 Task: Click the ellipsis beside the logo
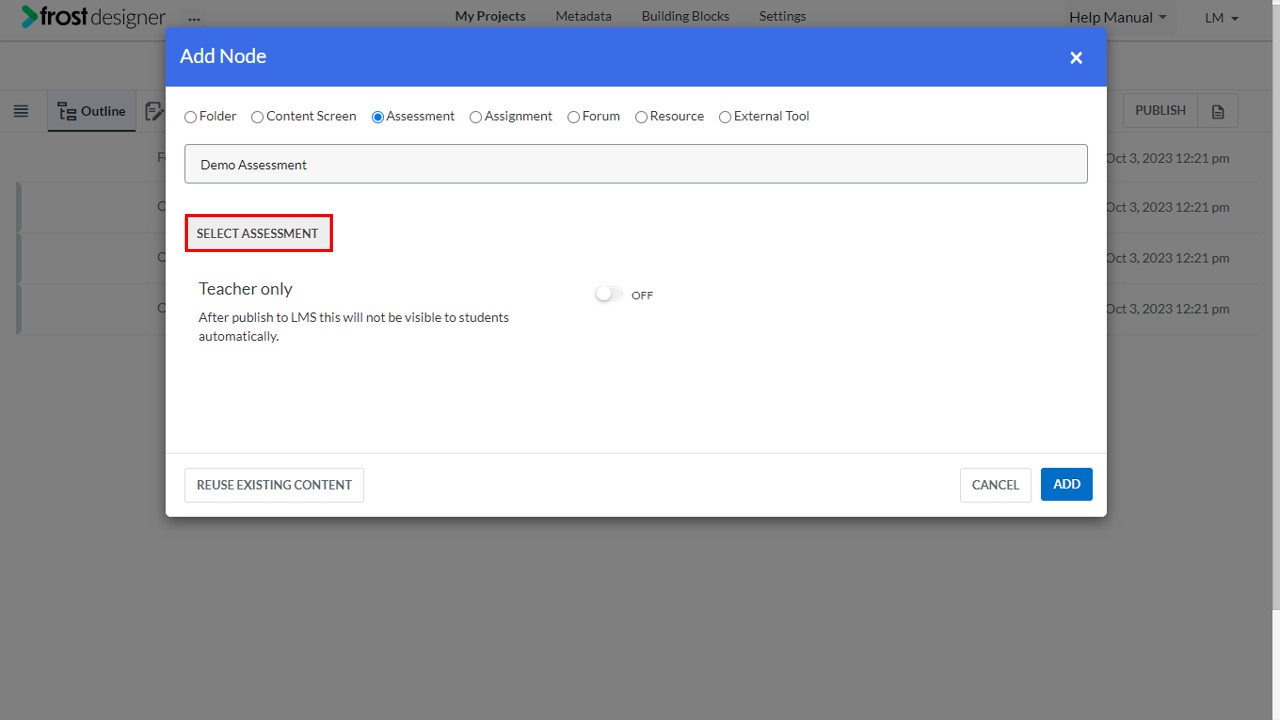click(194, 19)
